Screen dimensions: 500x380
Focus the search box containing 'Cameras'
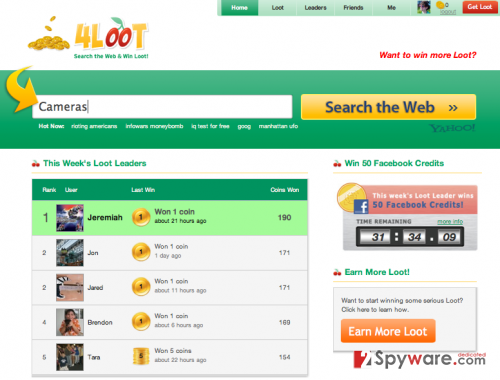(x=162, y=107)
